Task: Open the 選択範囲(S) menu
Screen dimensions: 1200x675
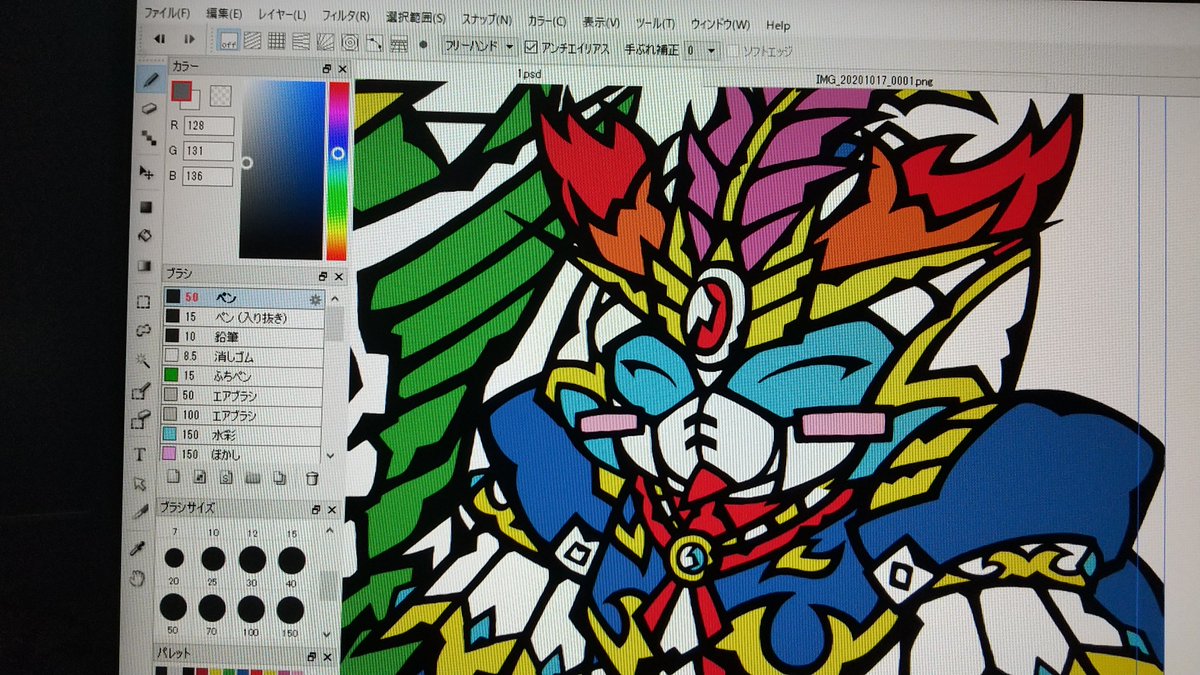Action: point(416,18)
